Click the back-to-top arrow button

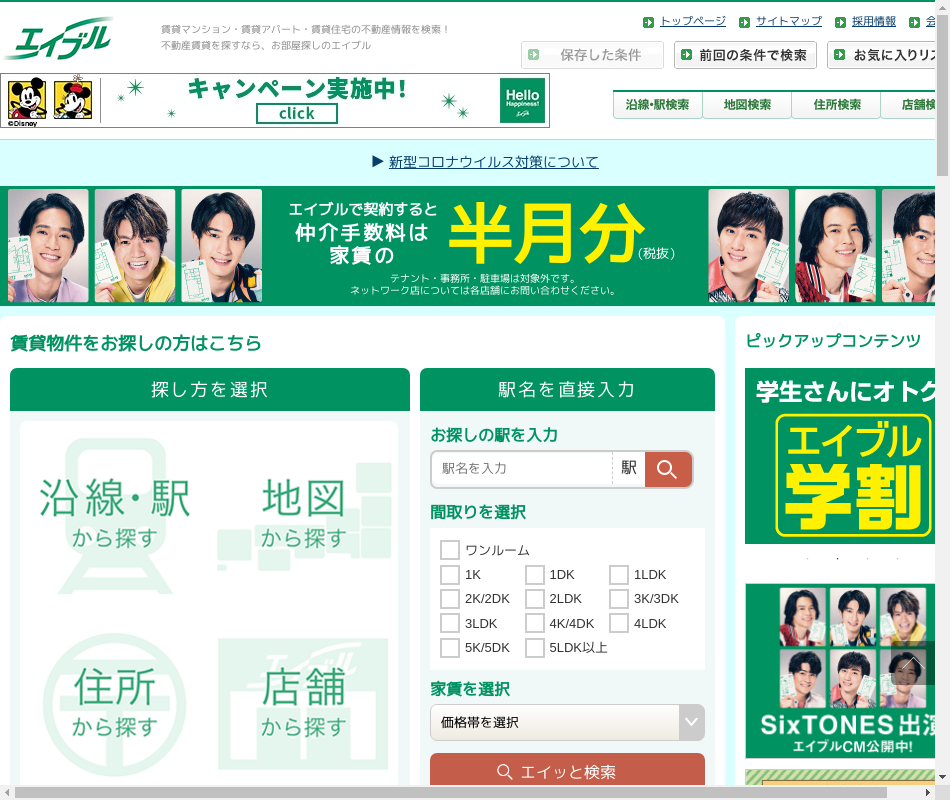912,663
